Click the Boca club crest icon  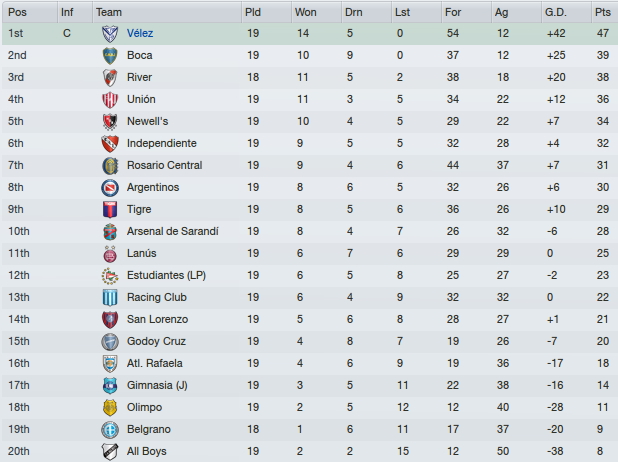pyautogui.click(x=110, y=56)
